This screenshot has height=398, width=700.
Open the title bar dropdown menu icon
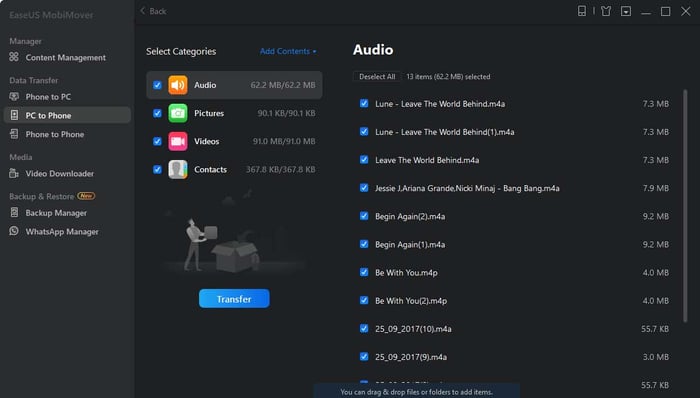(x=626, y=11)
